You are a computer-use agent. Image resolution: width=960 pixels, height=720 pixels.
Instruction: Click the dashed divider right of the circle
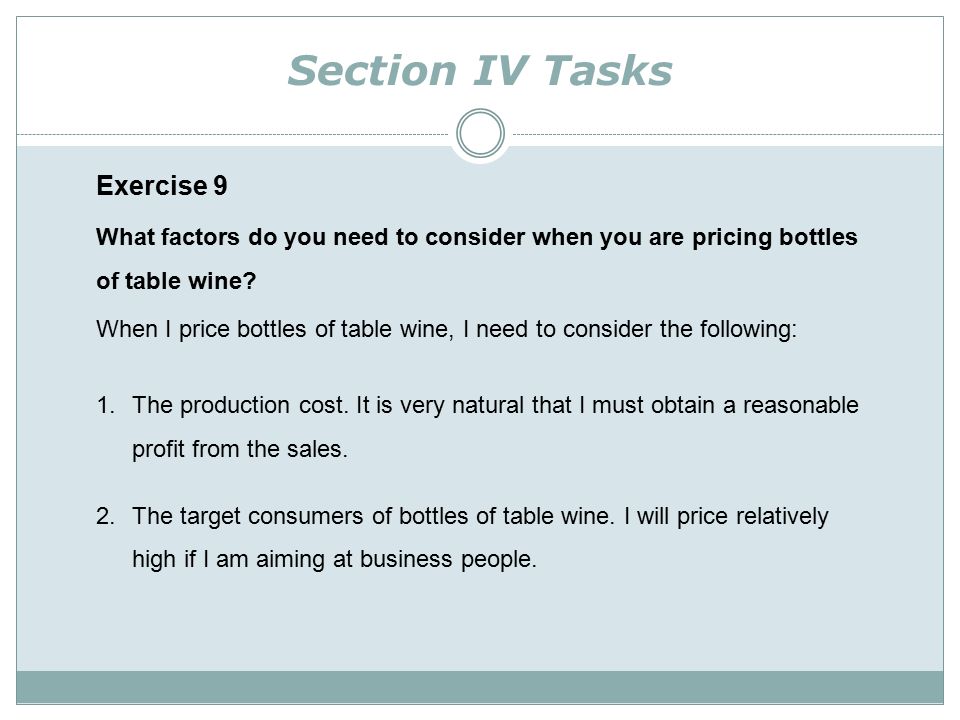coord(728,134)
